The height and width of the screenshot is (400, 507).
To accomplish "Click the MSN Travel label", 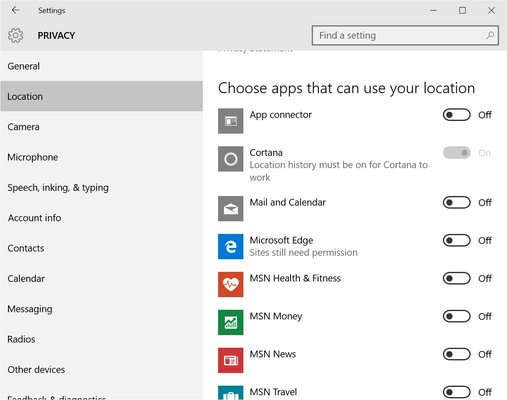I will [x=273, y=392].
